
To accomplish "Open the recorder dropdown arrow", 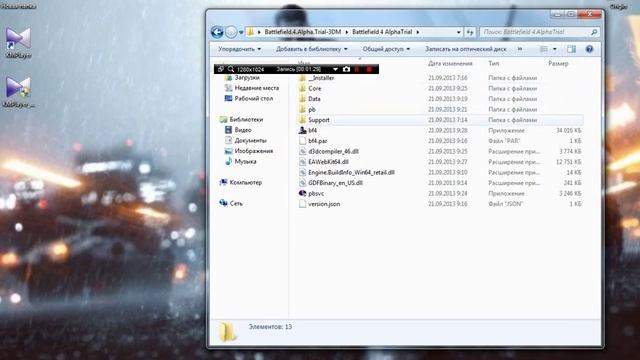I will (x=335, y=69).
